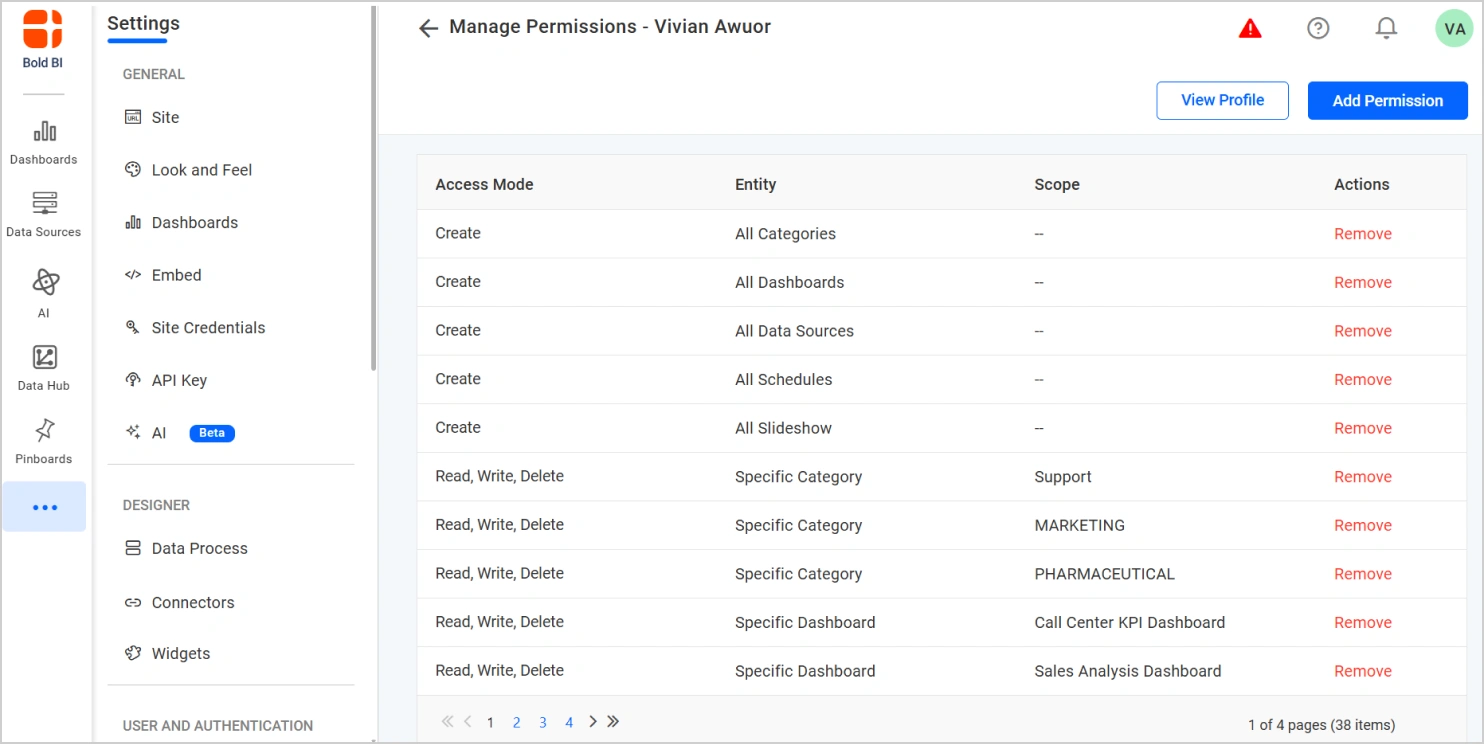
Task: Click the Entity column header
Action: coord(756,184)
